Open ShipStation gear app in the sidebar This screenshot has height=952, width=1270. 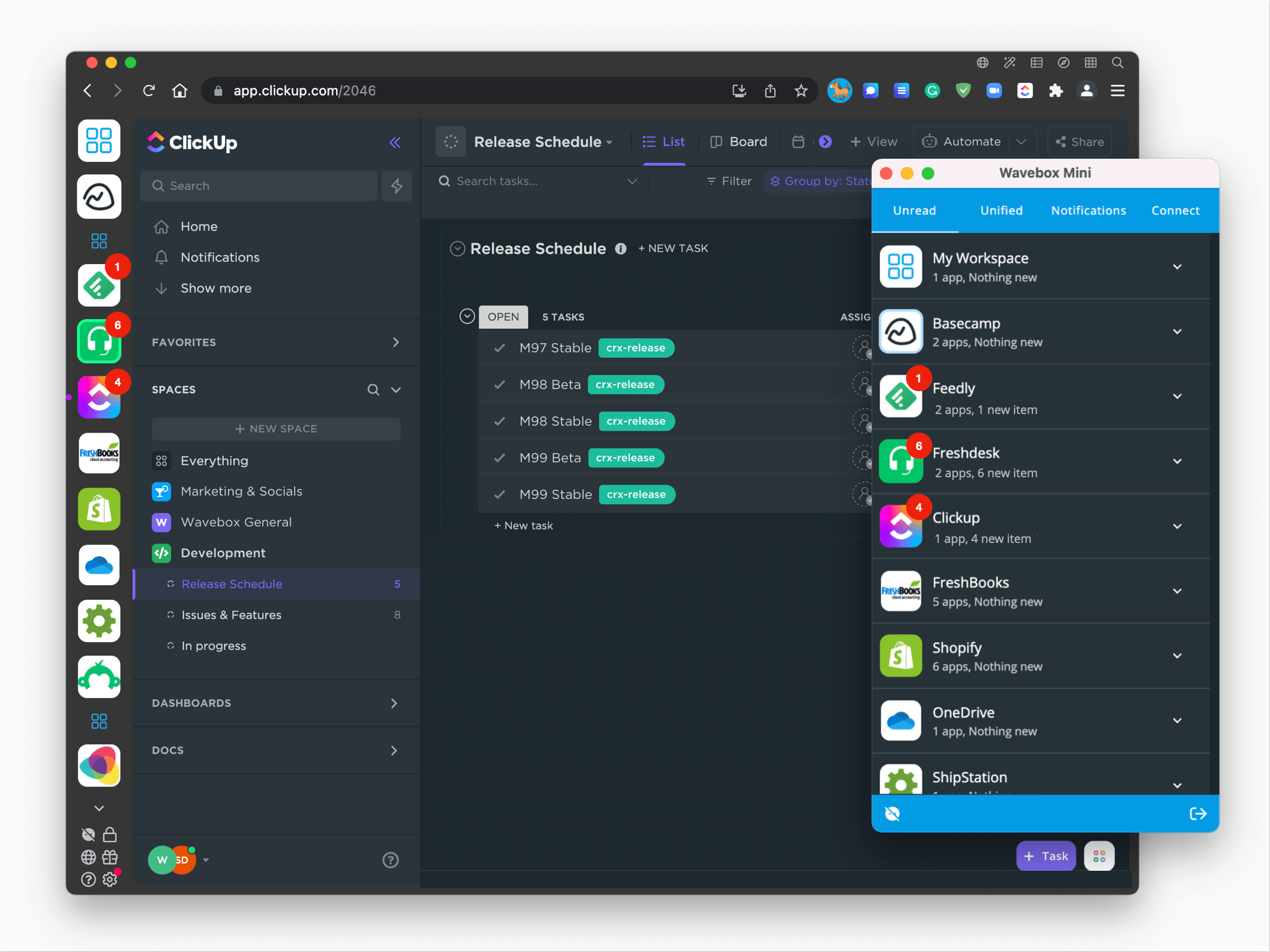(99, 620)
